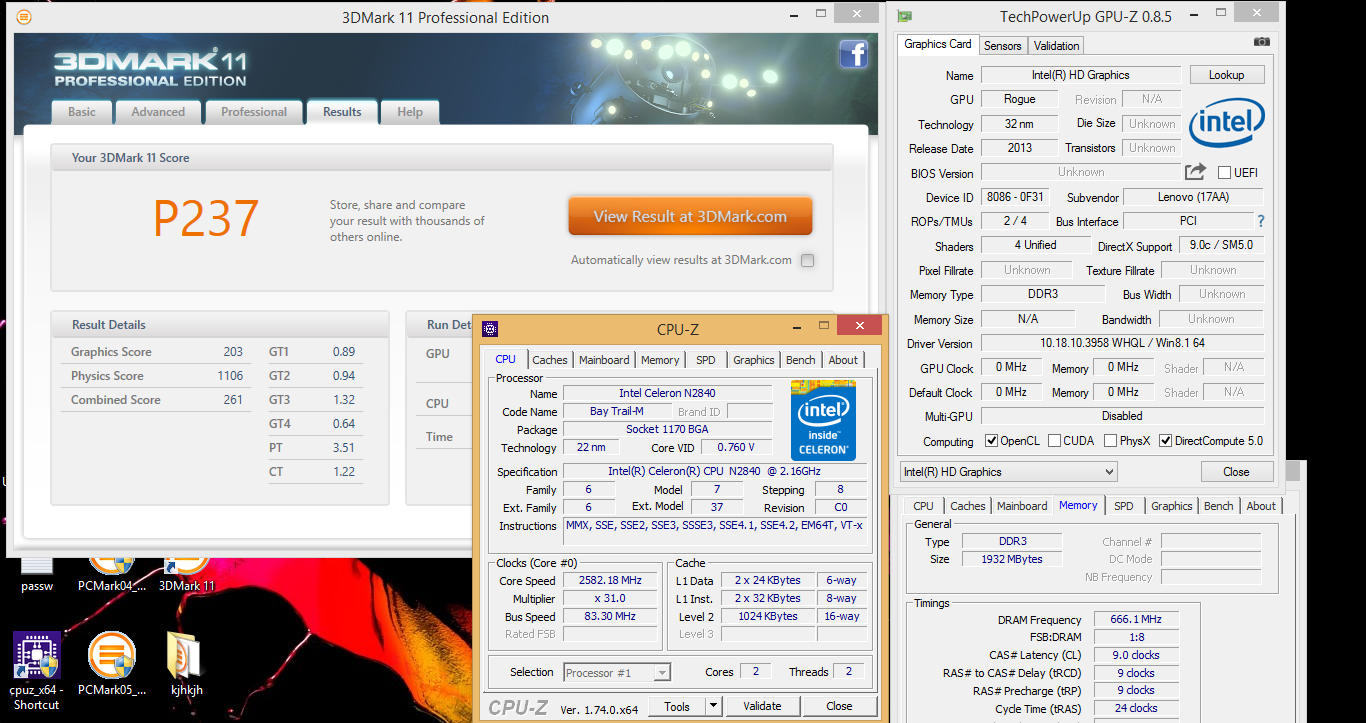Toggle the UEFI checkbox in GPU-Z
The height and width of the screenshot is (723, 1366).
(x=1224, y=172)
